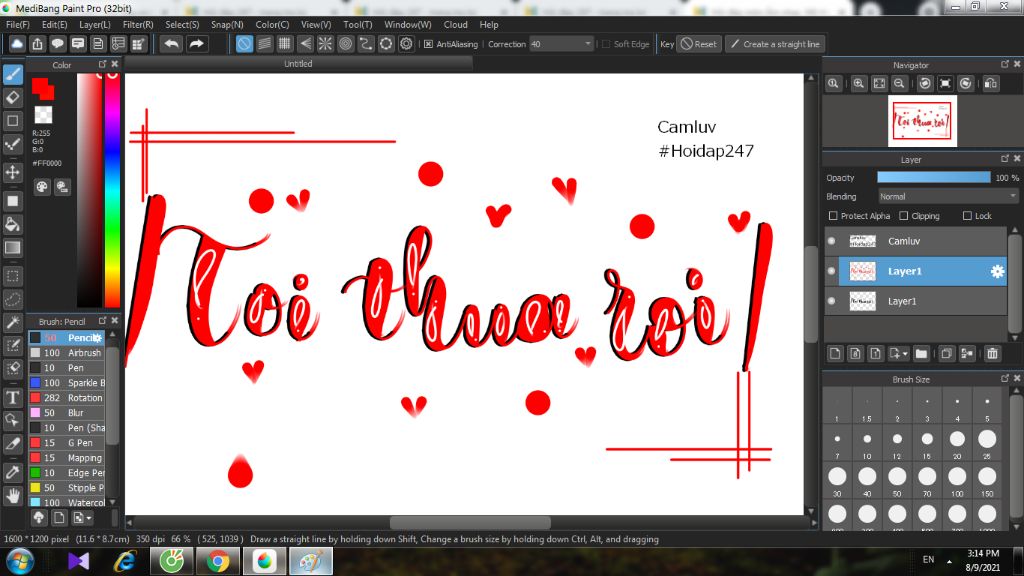
Task: Duplicate the layer via bottom icon
Action: pos(946,353)
